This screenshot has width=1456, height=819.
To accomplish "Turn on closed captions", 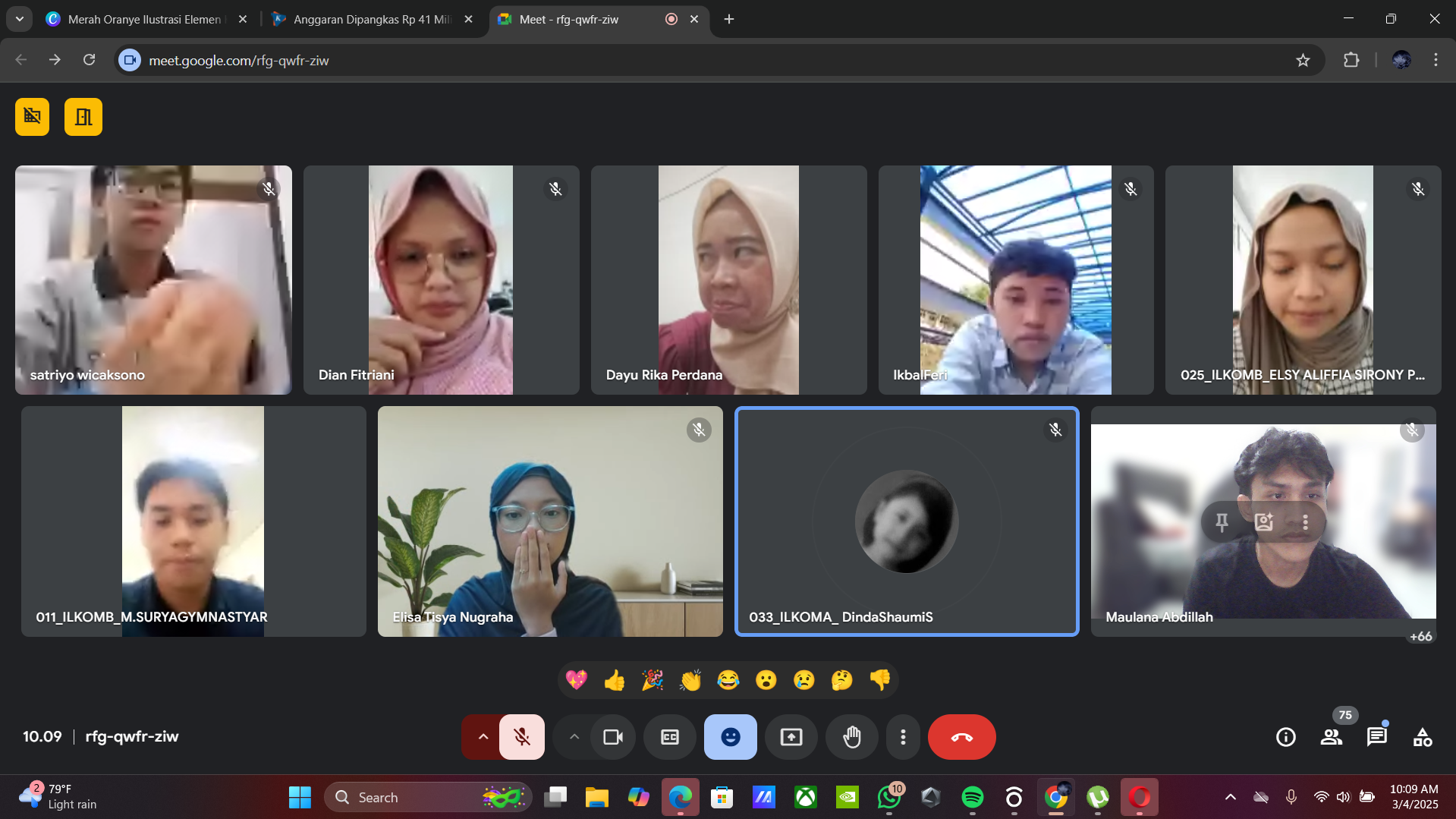I will coord(669,737).
